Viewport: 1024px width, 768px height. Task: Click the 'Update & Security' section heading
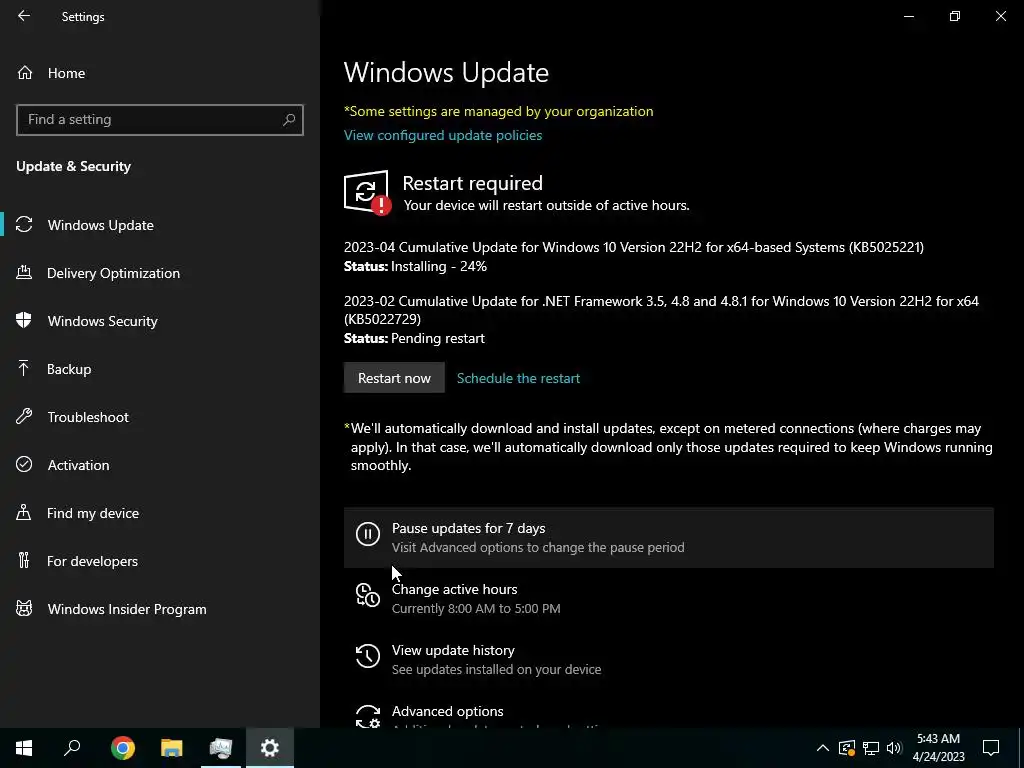pyautogui.click(x=73, y=166)
